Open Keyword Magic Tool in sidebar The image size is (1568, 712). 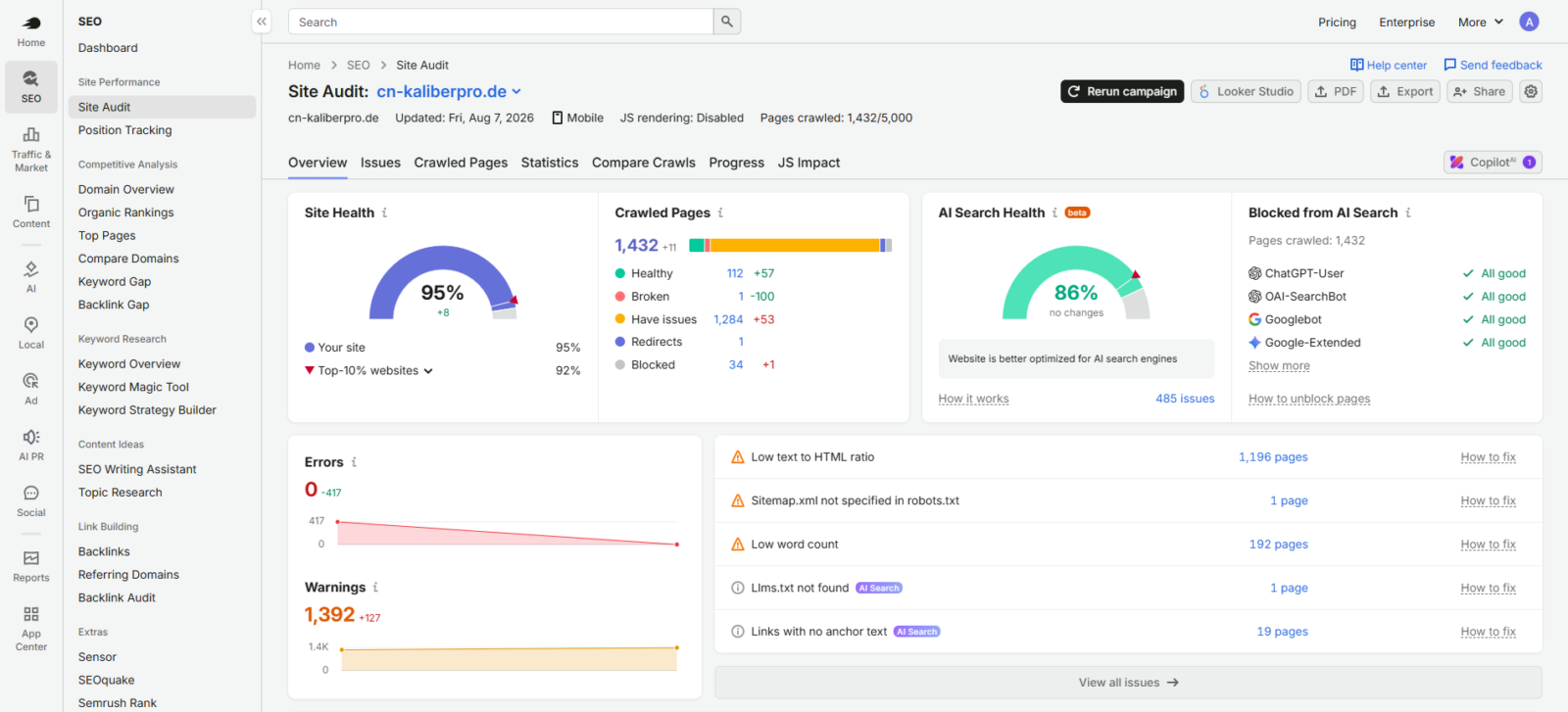tap(133, 387)
